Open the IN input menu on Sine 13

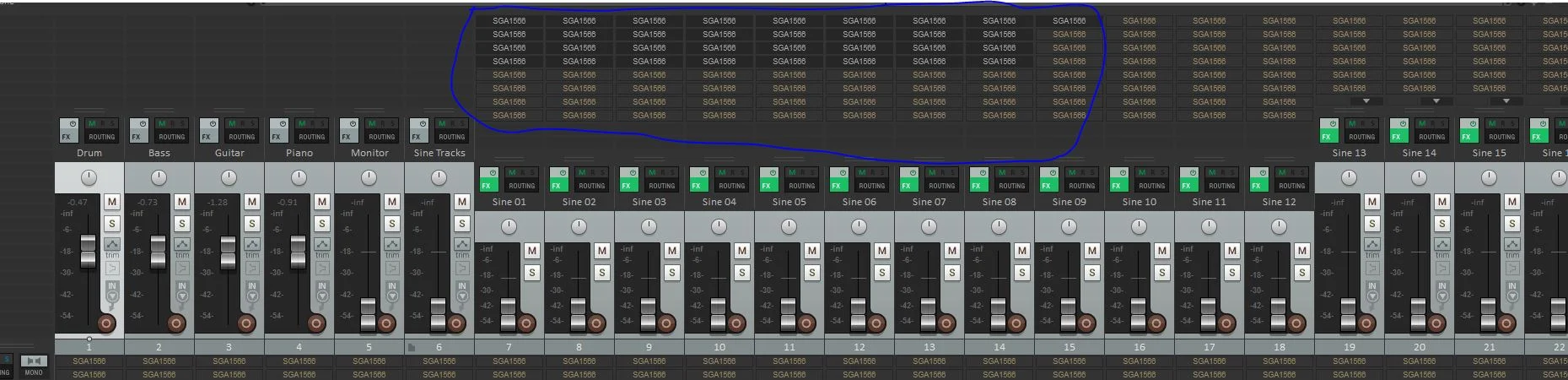tap(1372, 291)
